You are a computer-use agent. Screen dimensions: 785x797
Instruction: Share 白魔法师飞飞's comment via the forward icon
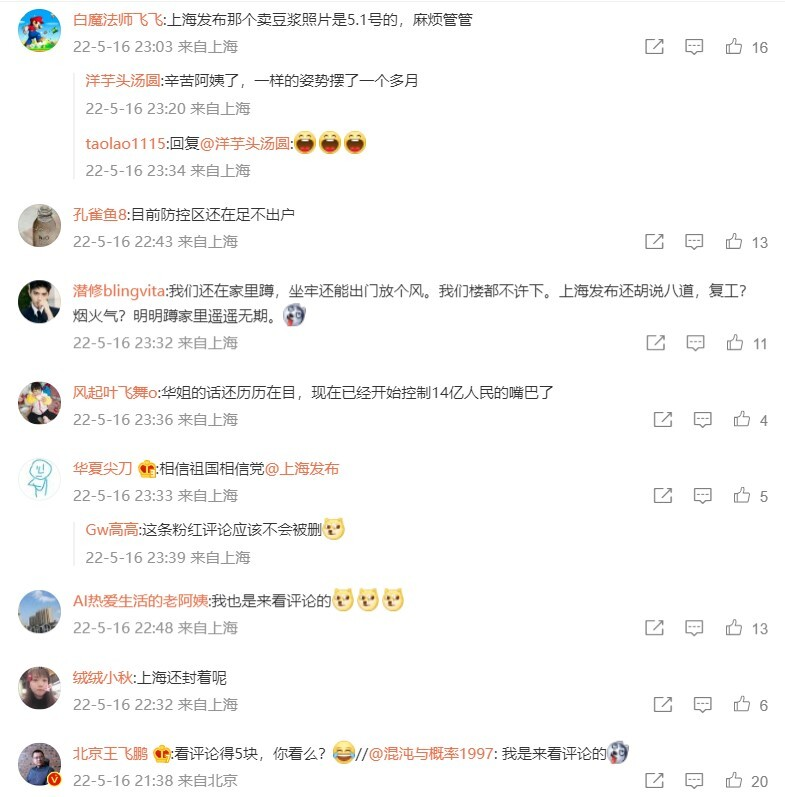click(x=654, y=47)
